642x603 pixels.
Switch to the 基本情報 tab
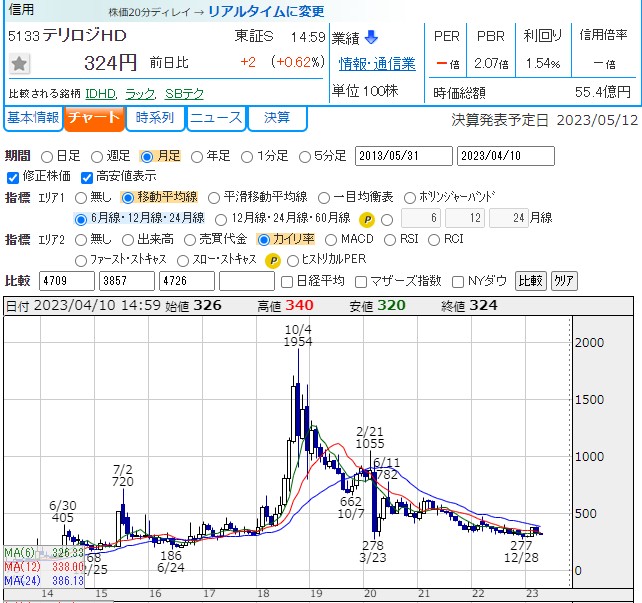click(x=33, y=118)
